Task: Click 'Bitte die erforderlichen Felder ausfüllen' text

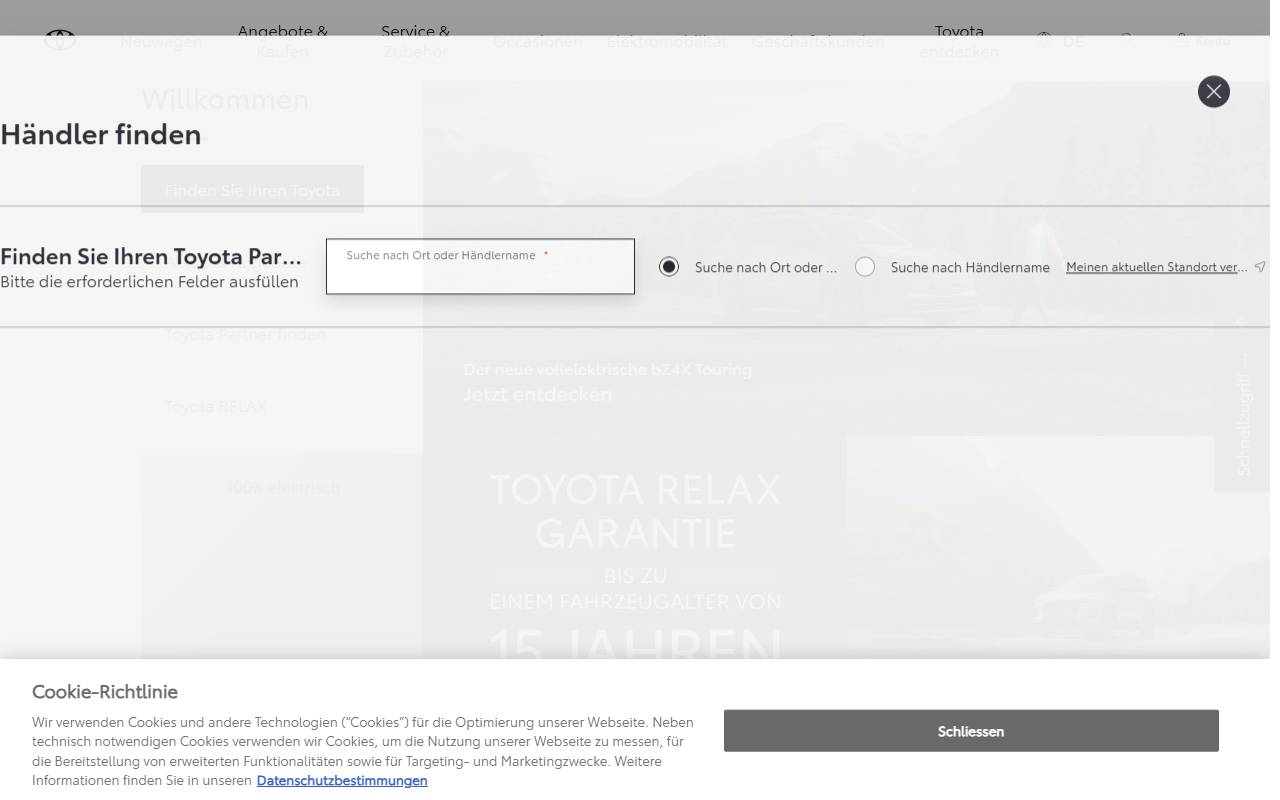Action: tap(149, 282)
